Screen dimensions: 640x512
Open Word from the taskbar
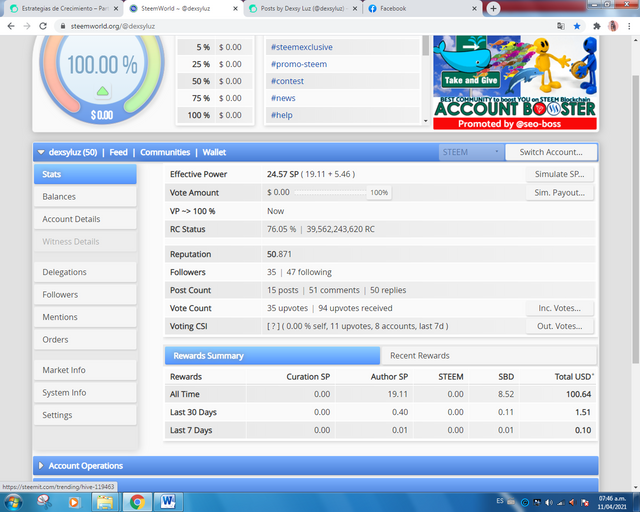click(x=168, y=502)
